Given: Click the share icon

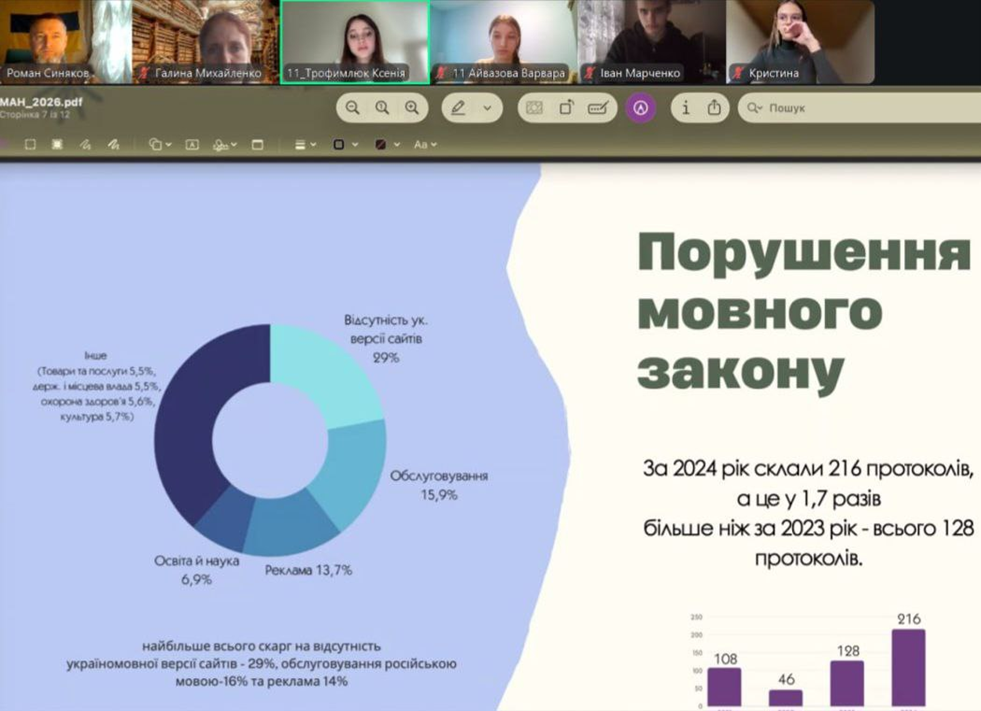Looking at the screenshot, I should click(714, 108).
